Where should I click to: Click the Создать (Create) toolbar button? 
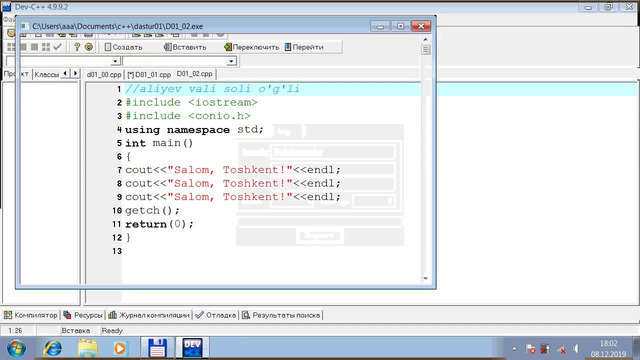(x=123, y=47)
